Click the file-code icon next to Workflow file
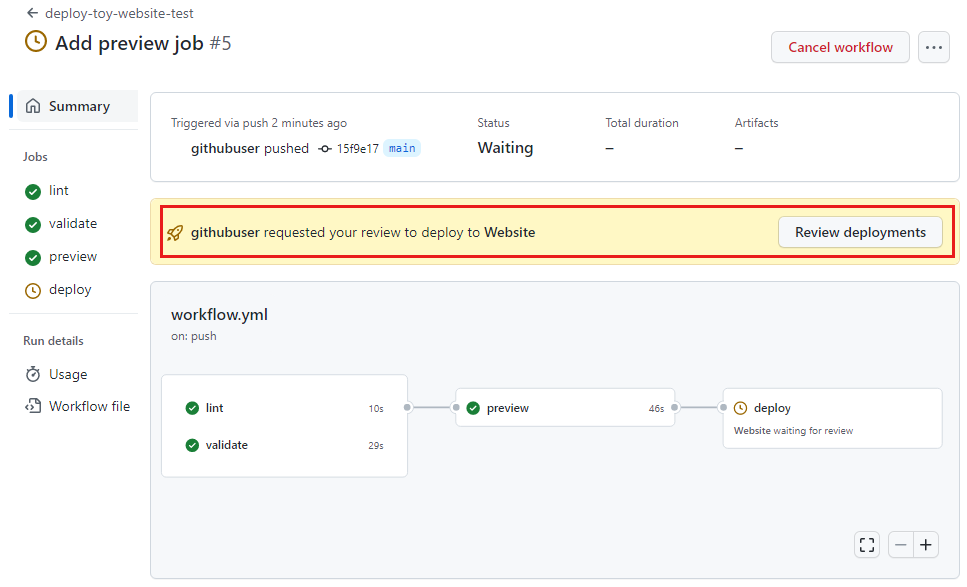Image resolution: width=967 pixels, height=587 pixels. click(33, 406)
